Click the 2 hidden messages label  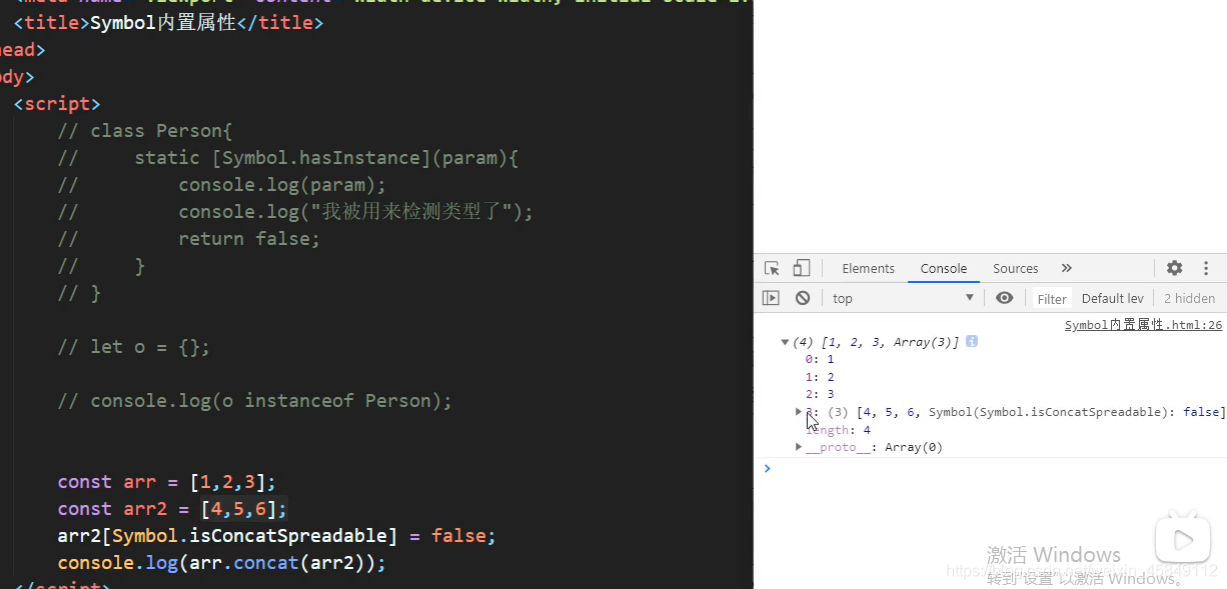point(1189,298)
